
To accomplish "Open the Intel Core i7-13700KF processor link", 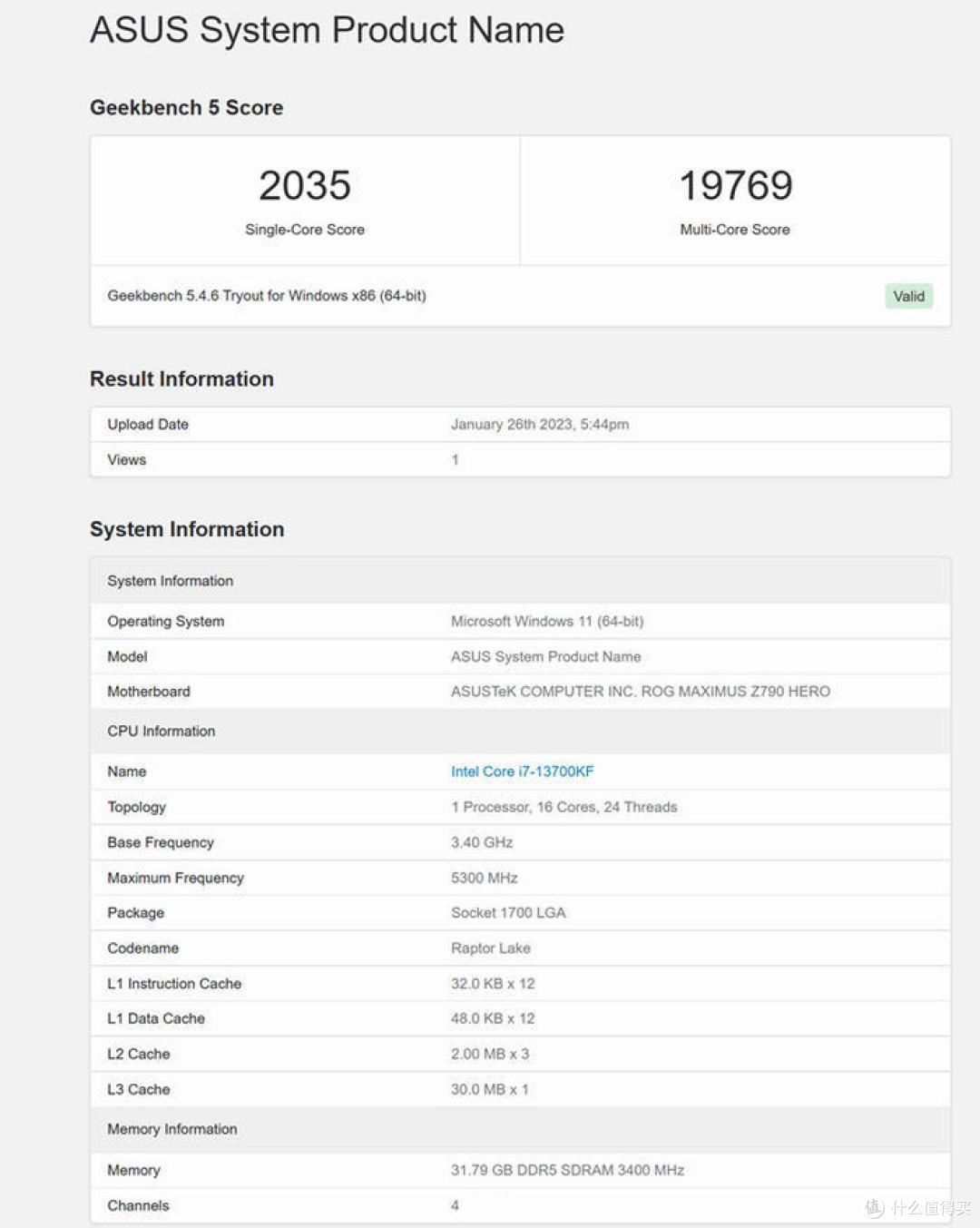I will tap(522, 771).
